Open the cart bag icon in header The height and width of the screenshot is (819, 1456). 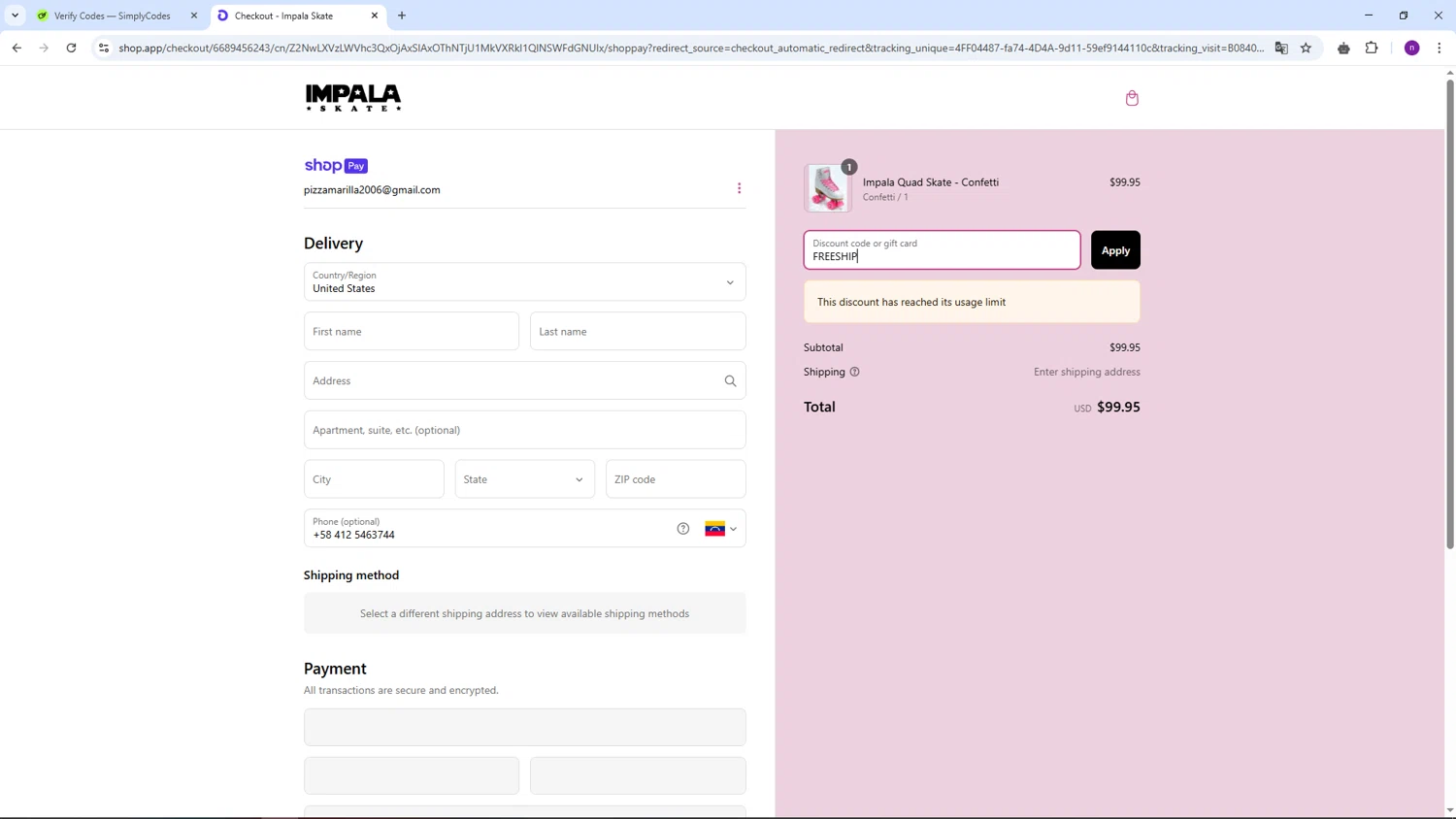pyautogui.click(x=1132, y=98)
